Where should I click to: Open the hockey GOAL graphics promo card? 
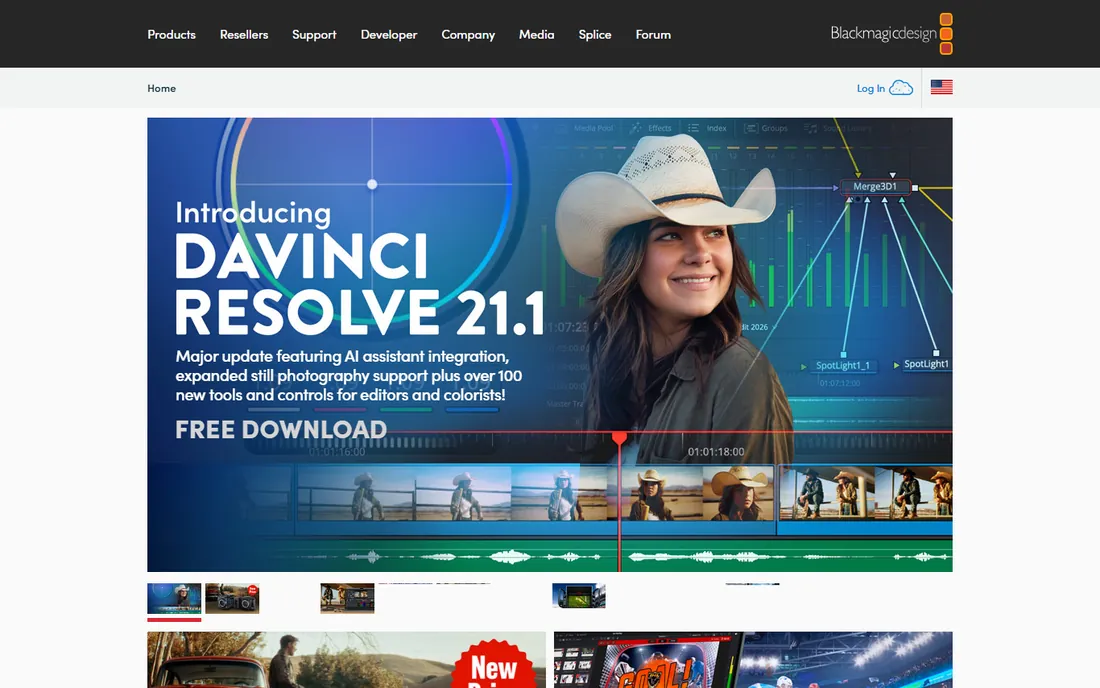click(x=753, y=659)
